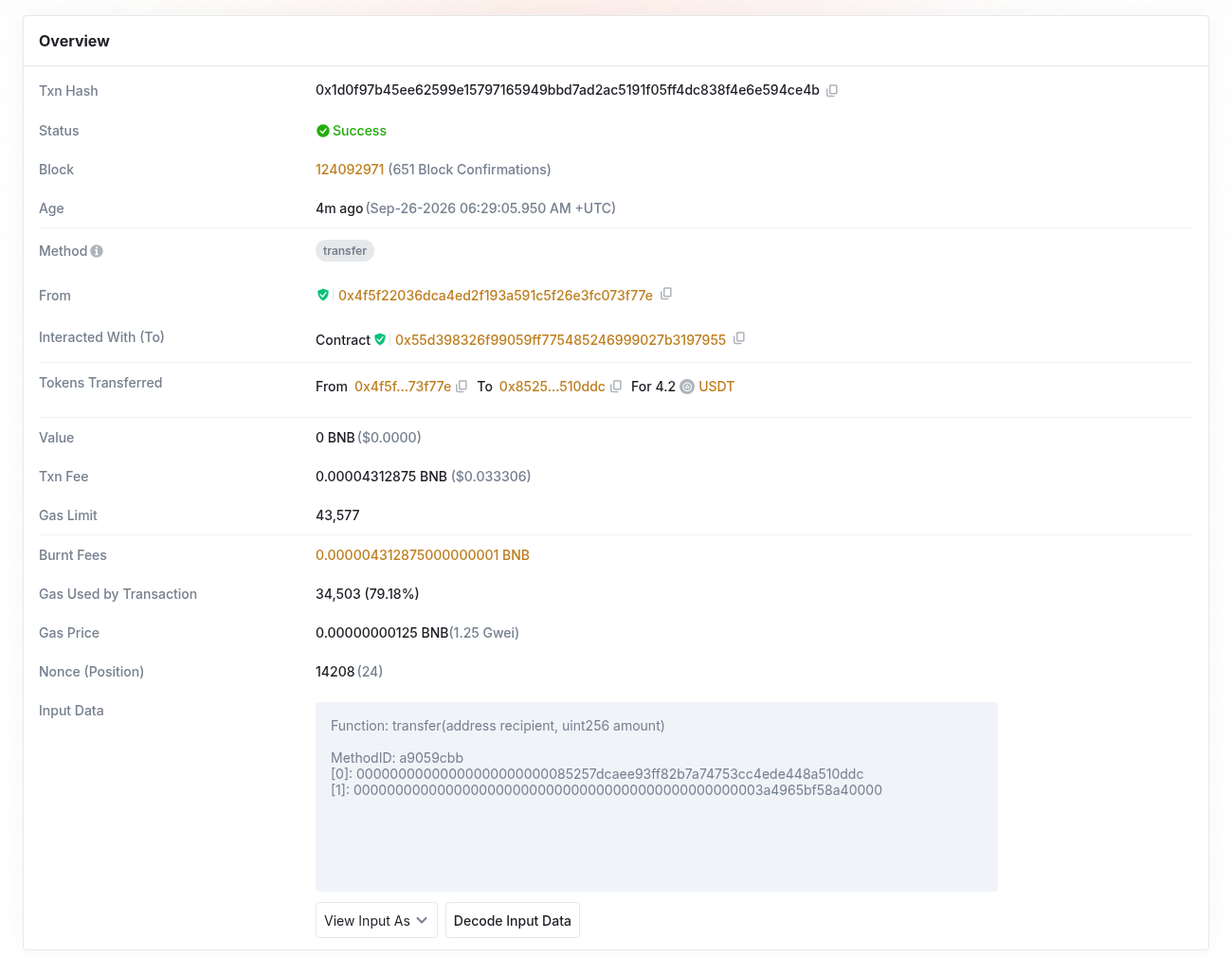
Task: Click the verified shield next to Contract
Action: pyautogui.click(x=380, y=339)
